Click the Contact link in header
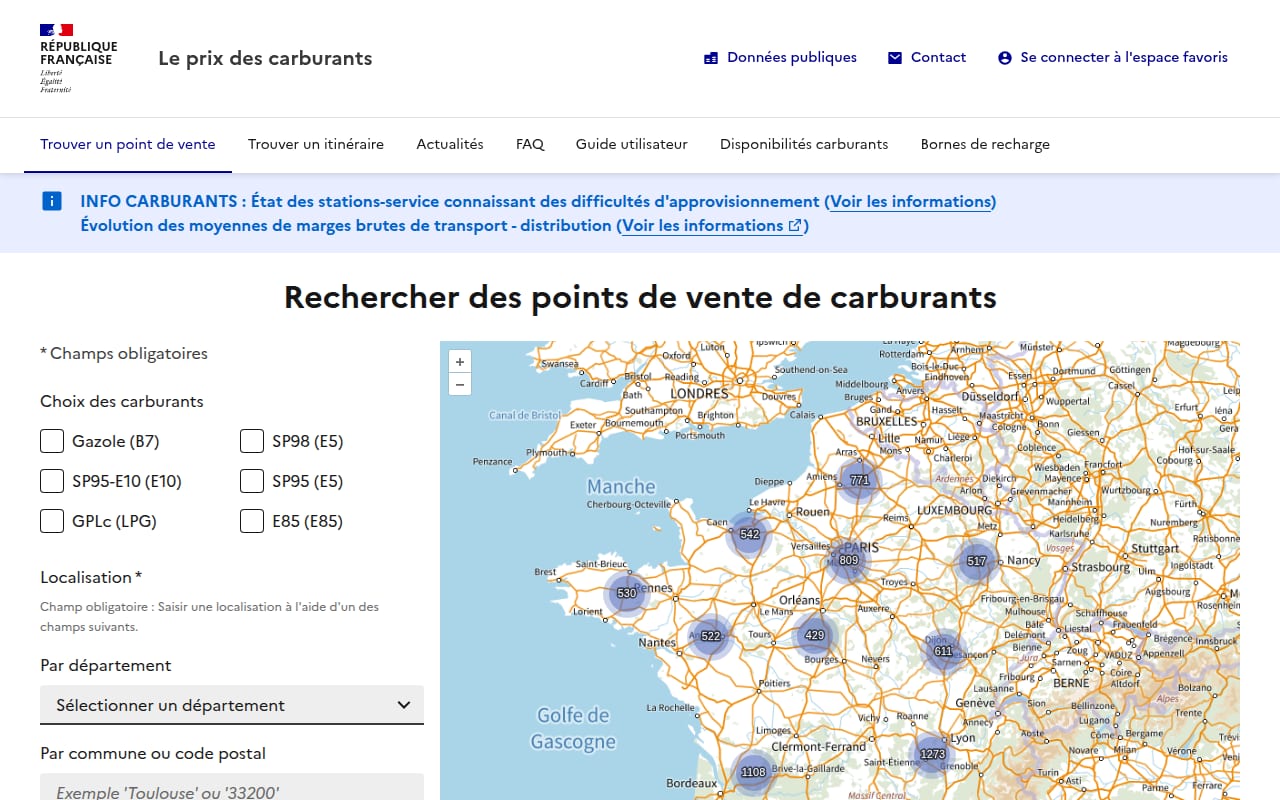The image size is (1280, 800). tap(927, 58)
